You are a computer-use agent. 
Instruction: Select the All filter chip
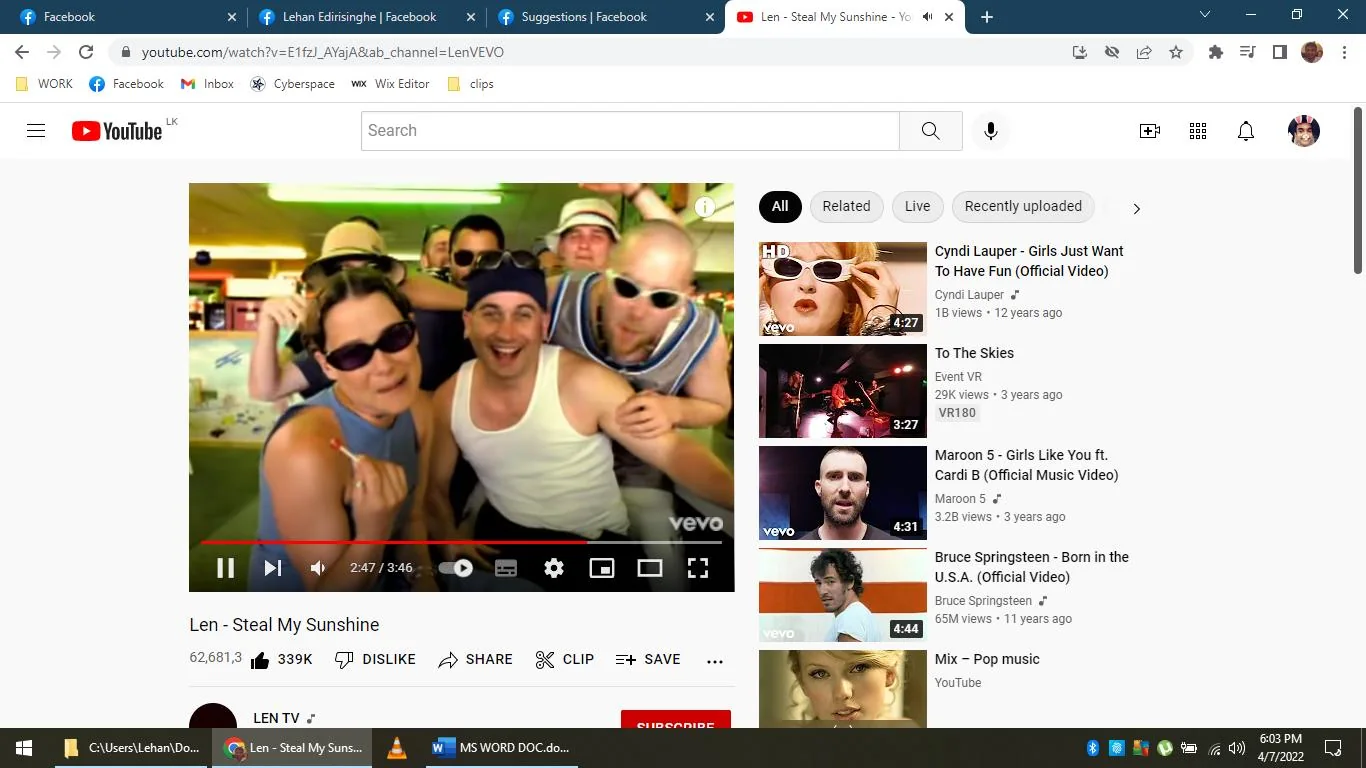[780, 207]
